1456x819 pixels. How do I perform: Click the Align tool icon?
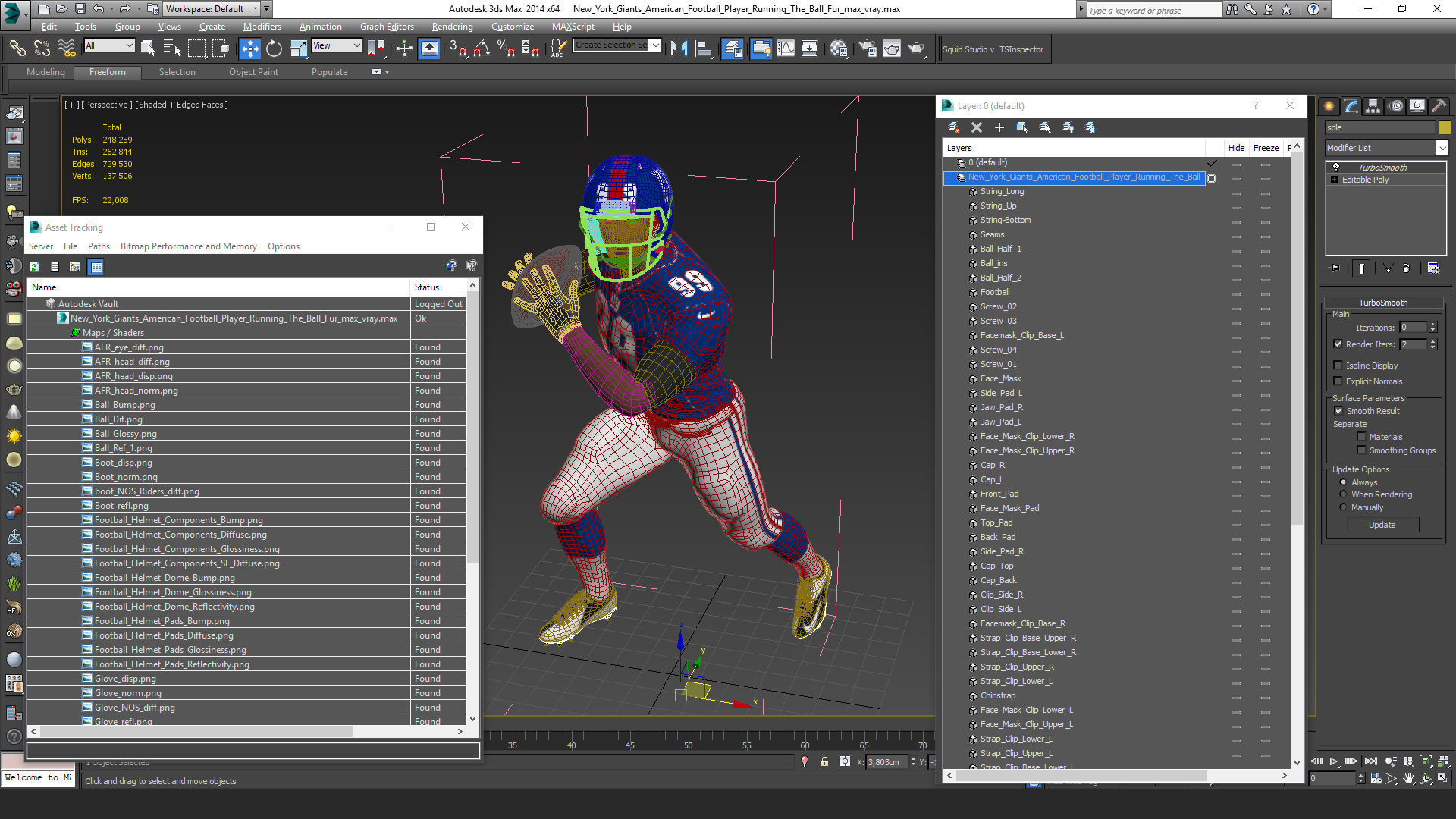[704, 49]
